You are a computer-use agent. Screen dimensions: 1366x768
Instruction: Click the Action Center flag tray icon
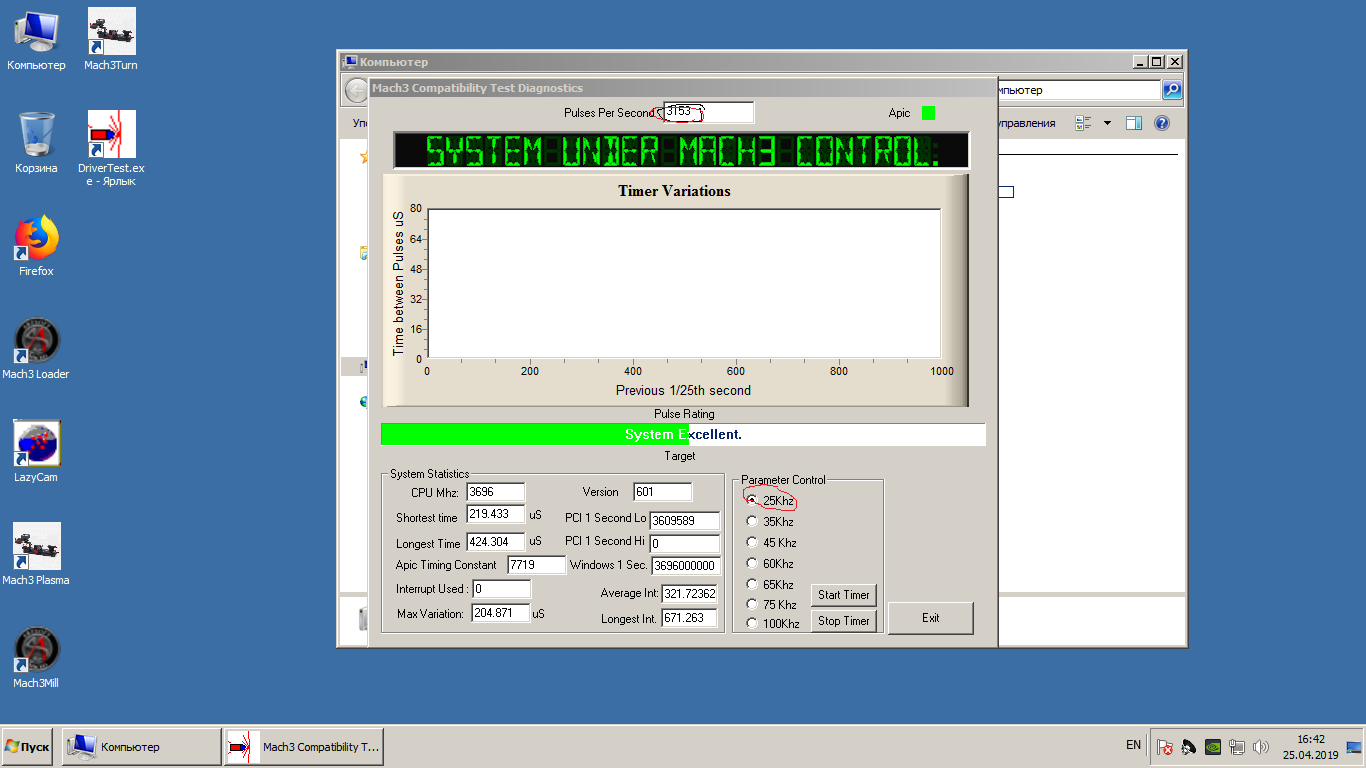[x=1165, y=747]
